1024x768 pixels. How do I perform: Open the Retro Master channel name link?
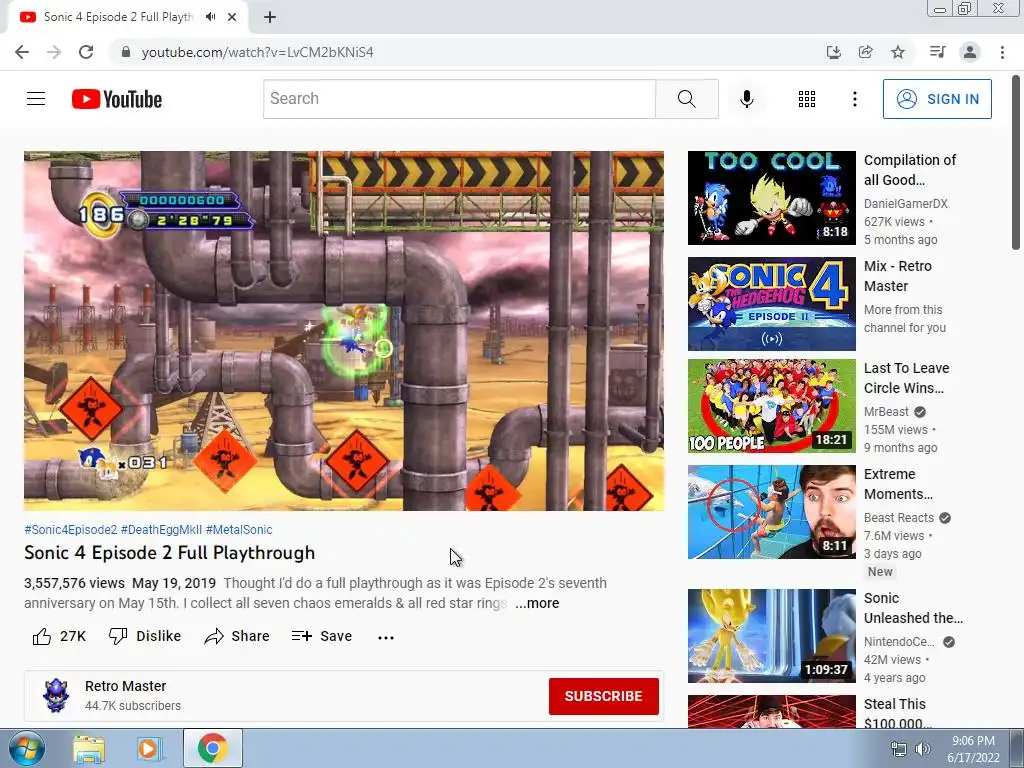(x=125, y=686)
